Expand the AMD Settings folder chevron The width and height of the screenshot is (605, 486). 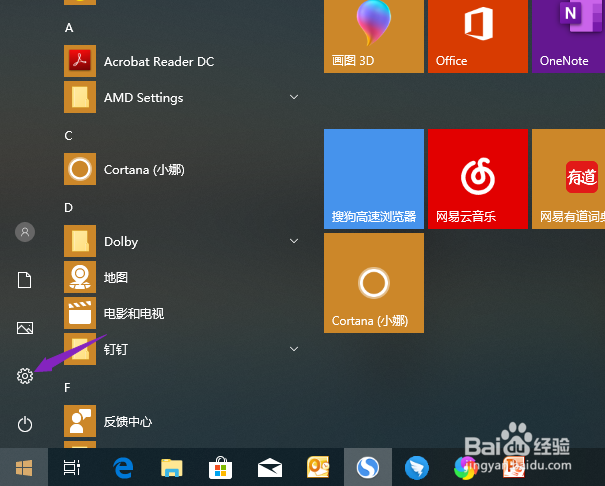coord(294,97)
